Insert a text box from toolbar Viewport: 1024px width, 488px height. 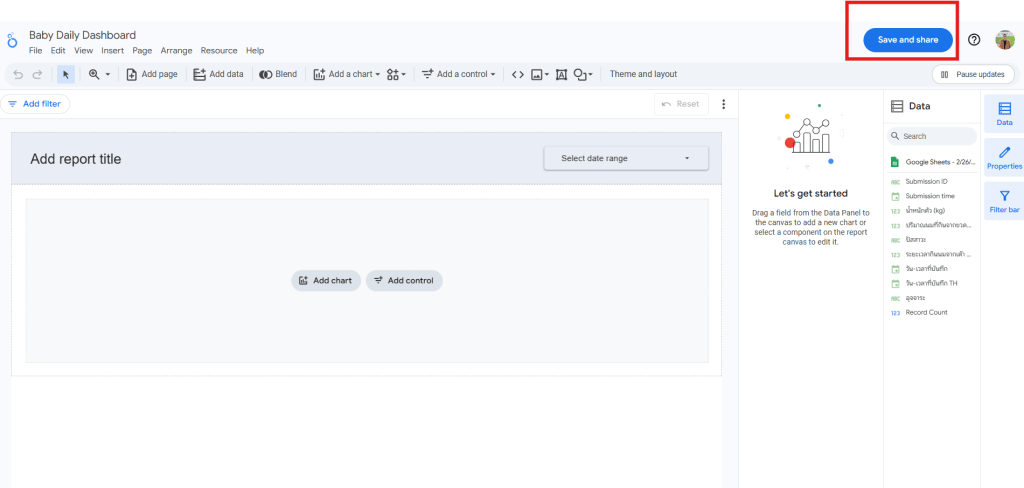(561, 74)
